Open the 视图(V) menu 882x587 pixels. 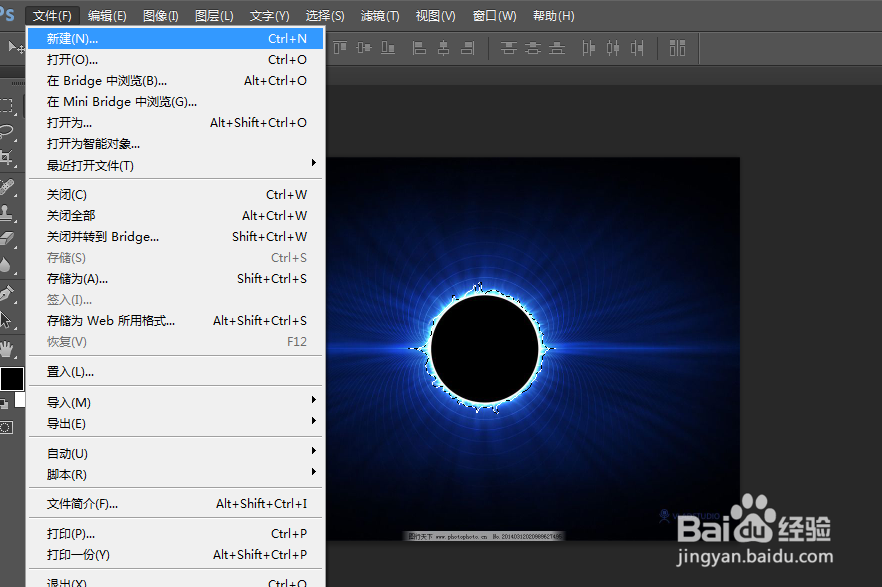point(435,16)
